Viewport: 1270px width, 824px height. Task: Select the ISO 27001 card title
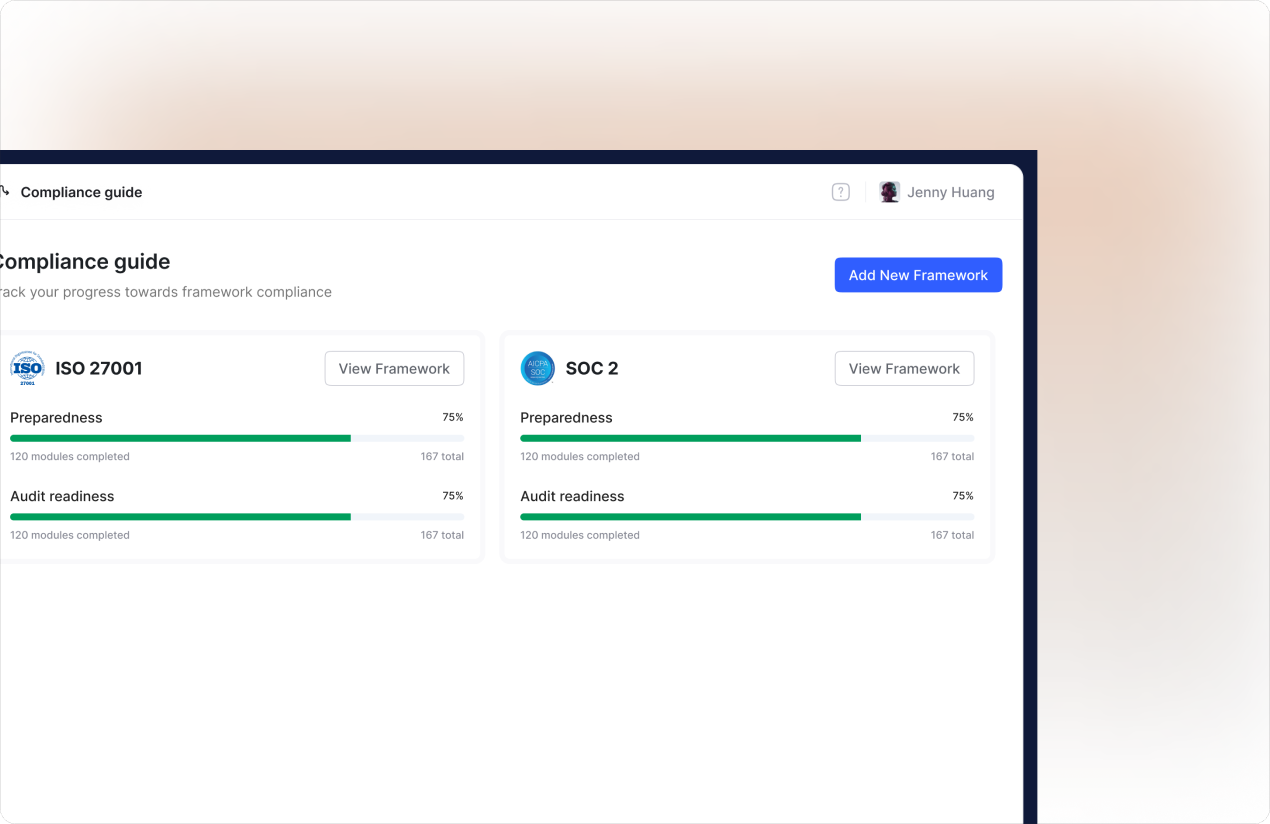coord(99,368)
